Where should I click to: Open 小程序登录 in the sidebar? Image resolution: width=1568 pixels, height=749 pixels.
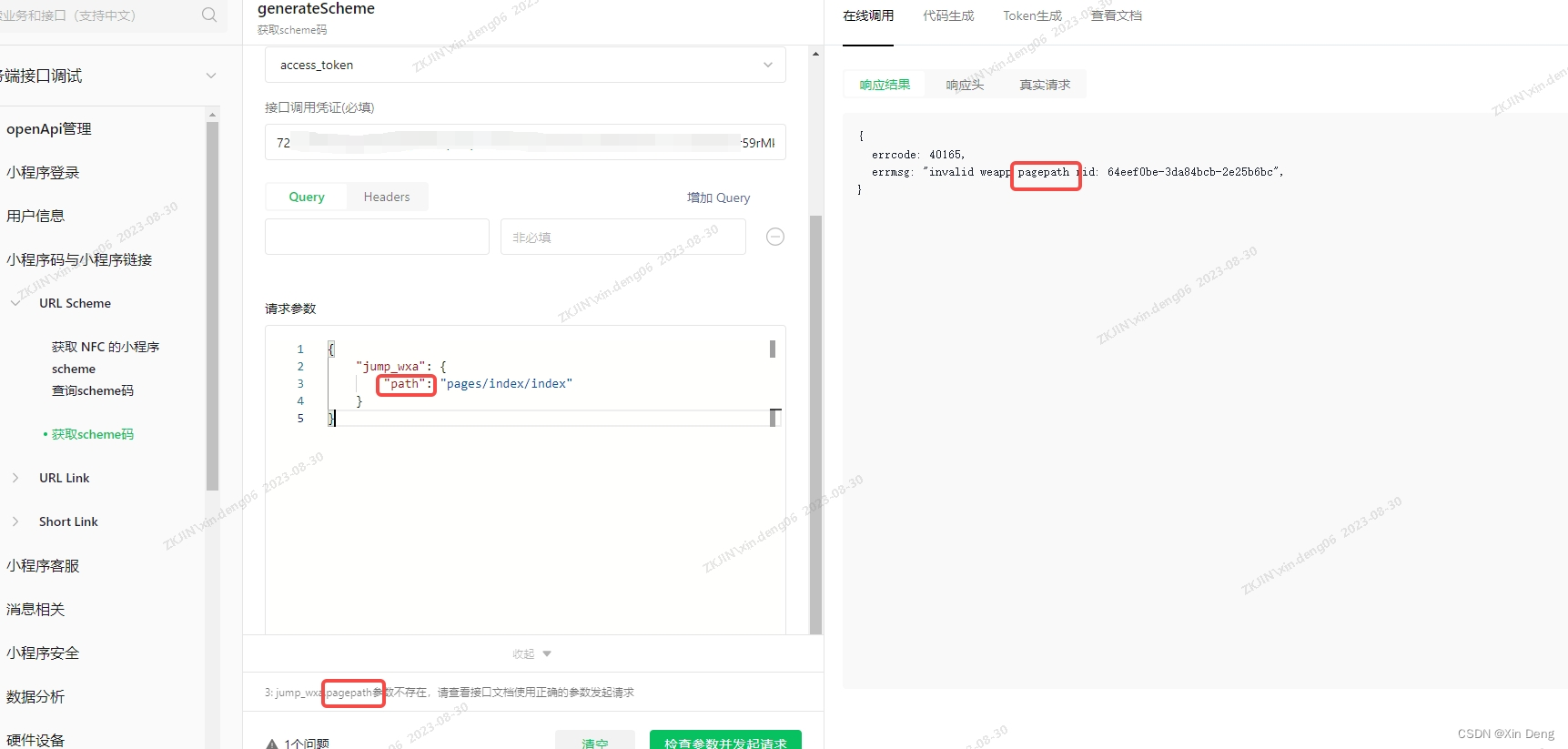(43, 172)
